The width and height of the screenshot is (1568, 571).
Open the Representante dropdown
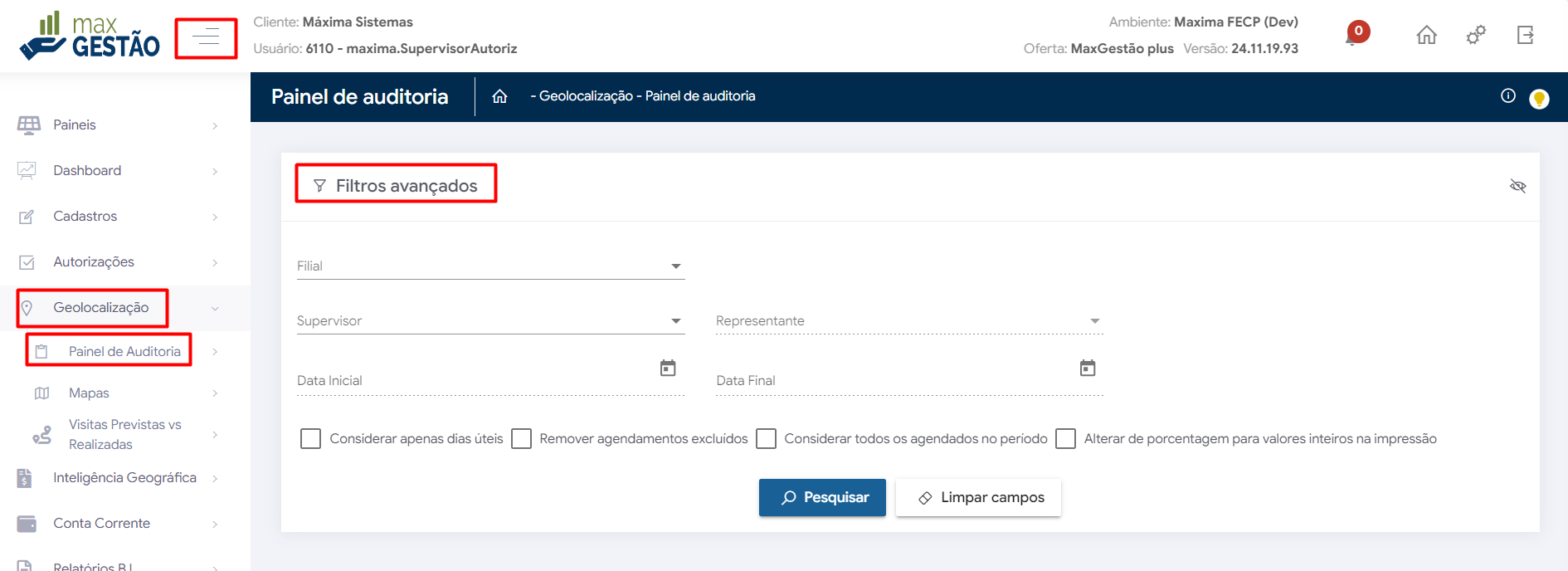[909, 321]
